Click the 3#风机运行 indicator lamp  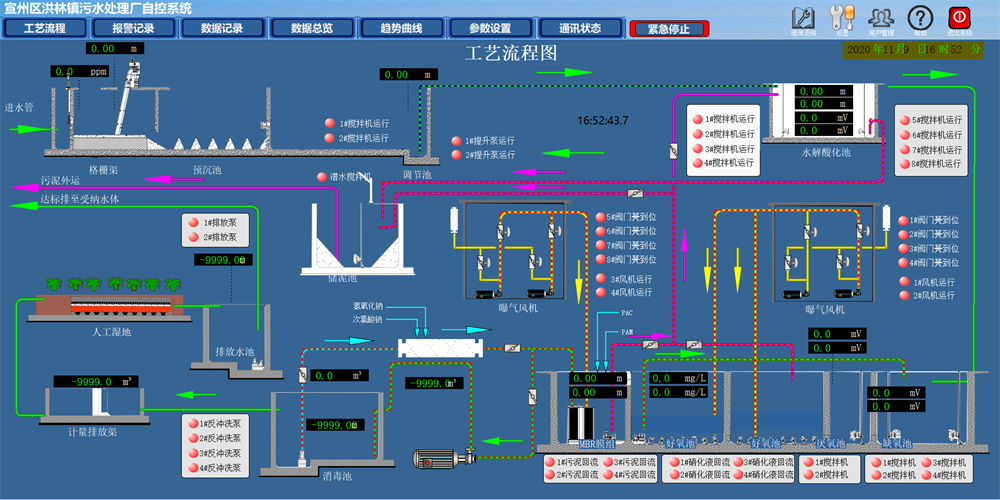pos(600,278)
